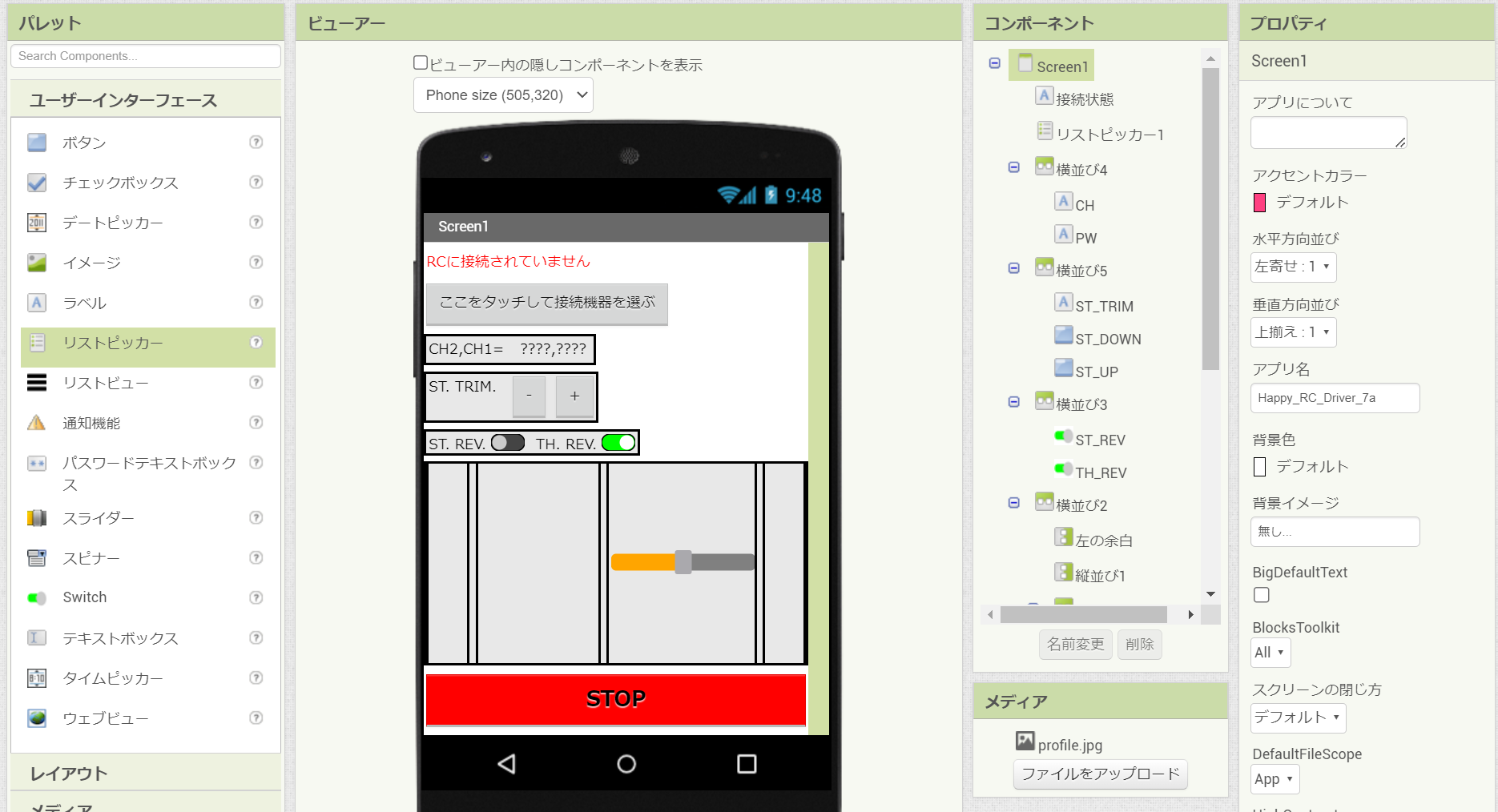Open help for スライダー component
Image resolution: width=1498 pixels, height=812 pixels.
(x=256, y=517)
